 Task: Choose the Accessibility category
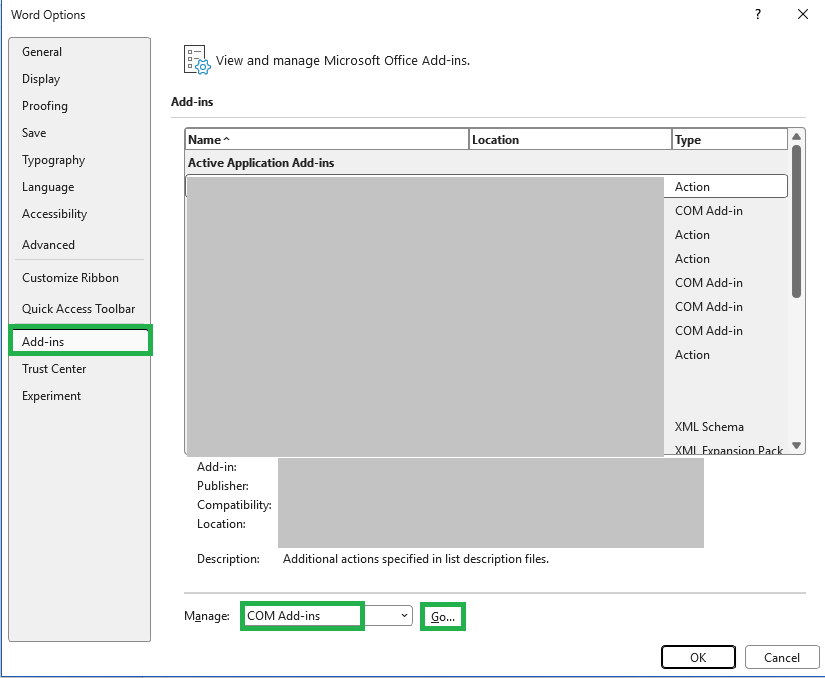click(79, 214)
